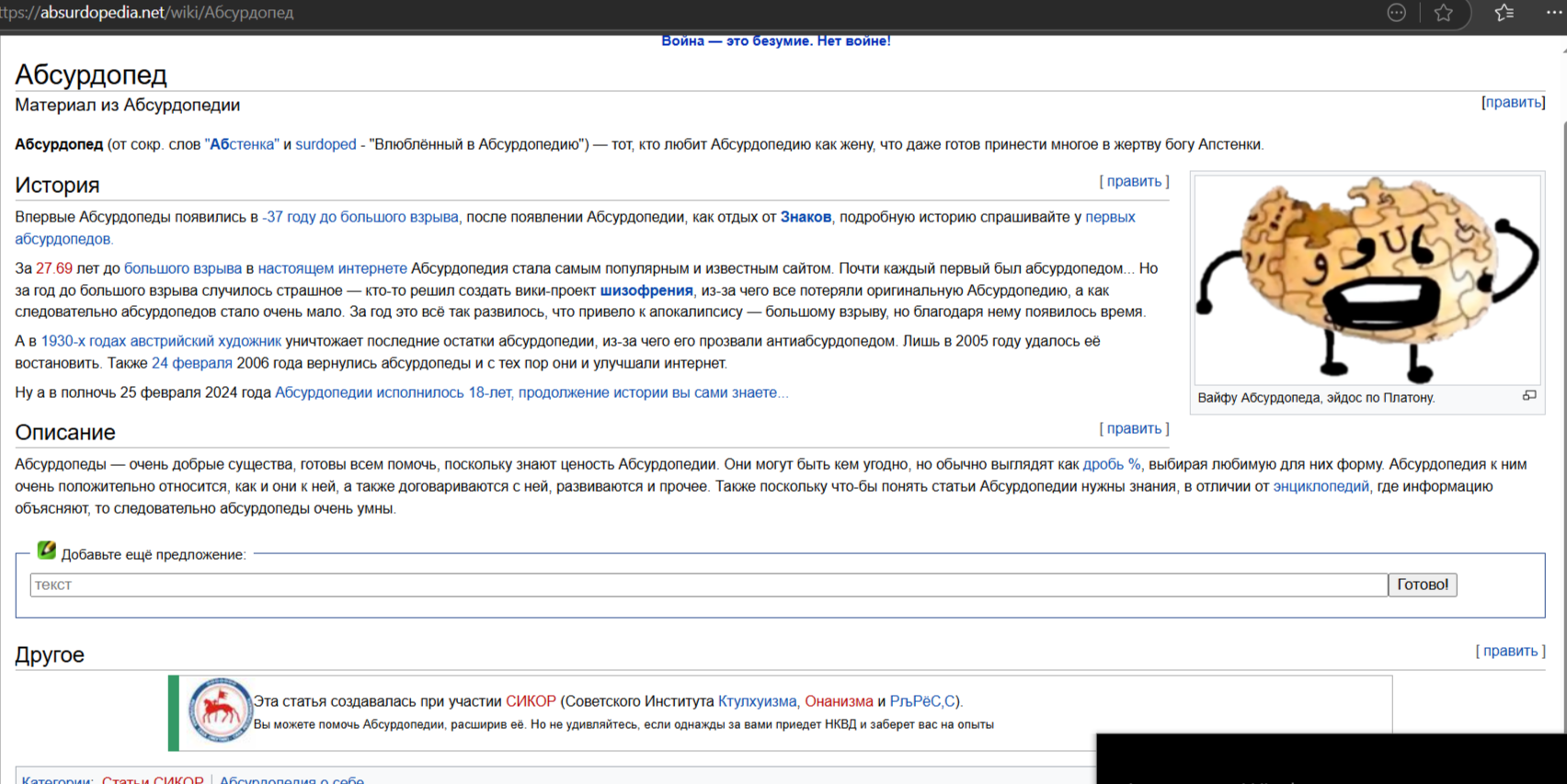
Task: Open the 'Абстенка' link
Action: pyautogui.click(x=242, y=144)
